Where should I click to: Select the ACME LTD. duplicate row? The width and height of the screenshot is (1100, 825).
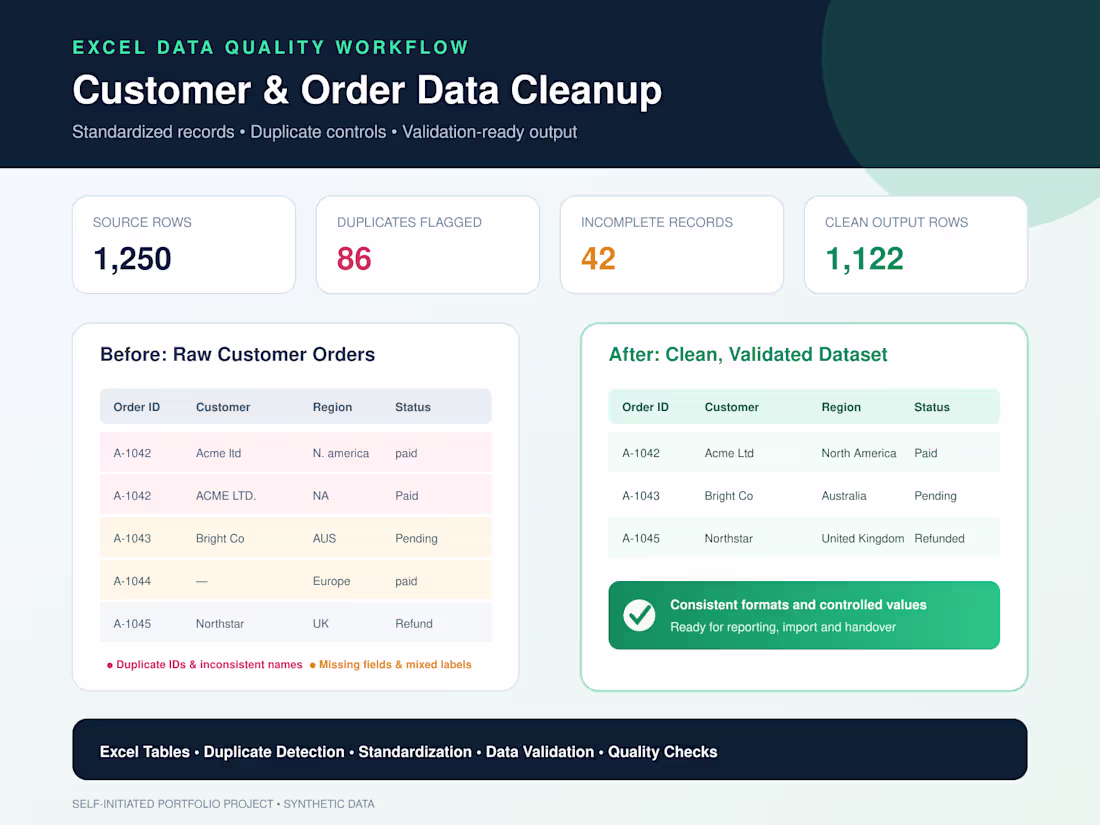click(296, 495)
